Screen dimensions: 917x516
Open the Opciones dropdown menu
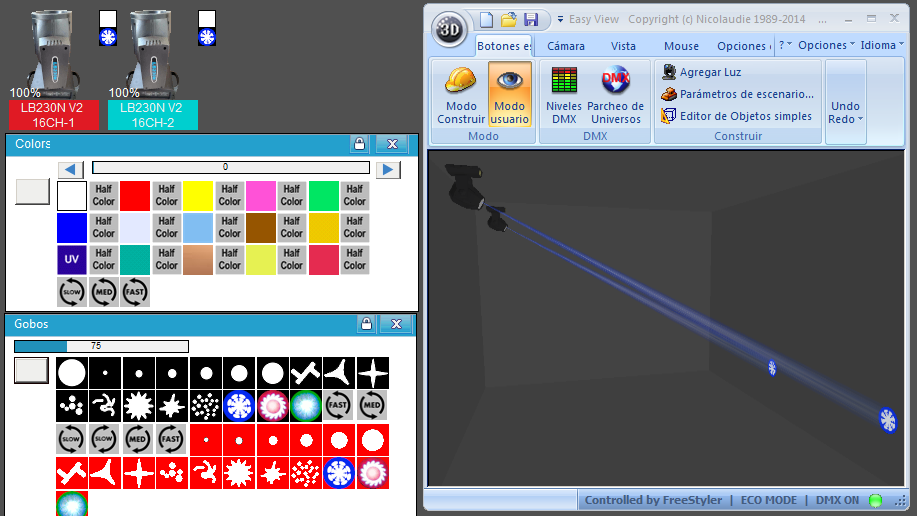pyautogui.click(x=826, y=45)
